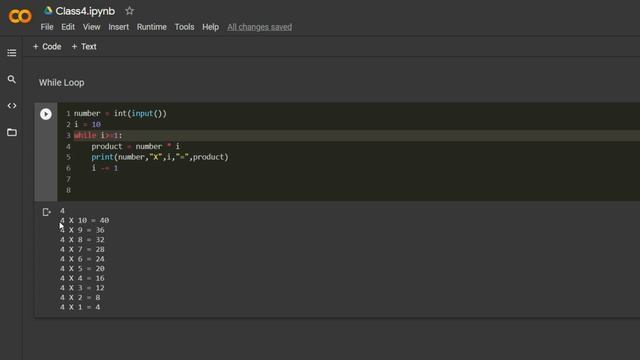Image resolution: width=640 pixels, height=360 pixels.
Task: Select the While Loop text cell
Action: [x=62, y=82]
